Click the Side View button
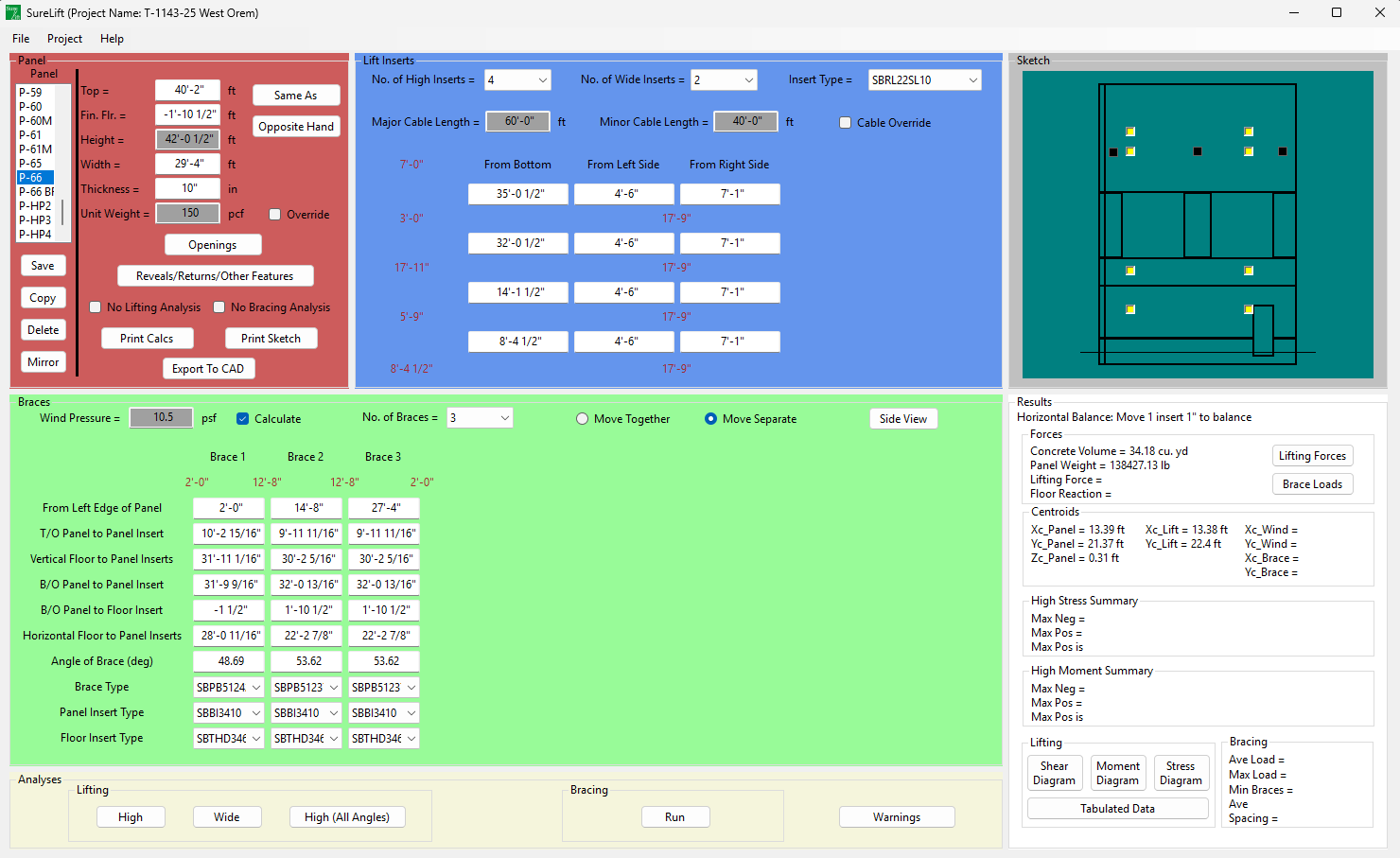 coord(902,419)
